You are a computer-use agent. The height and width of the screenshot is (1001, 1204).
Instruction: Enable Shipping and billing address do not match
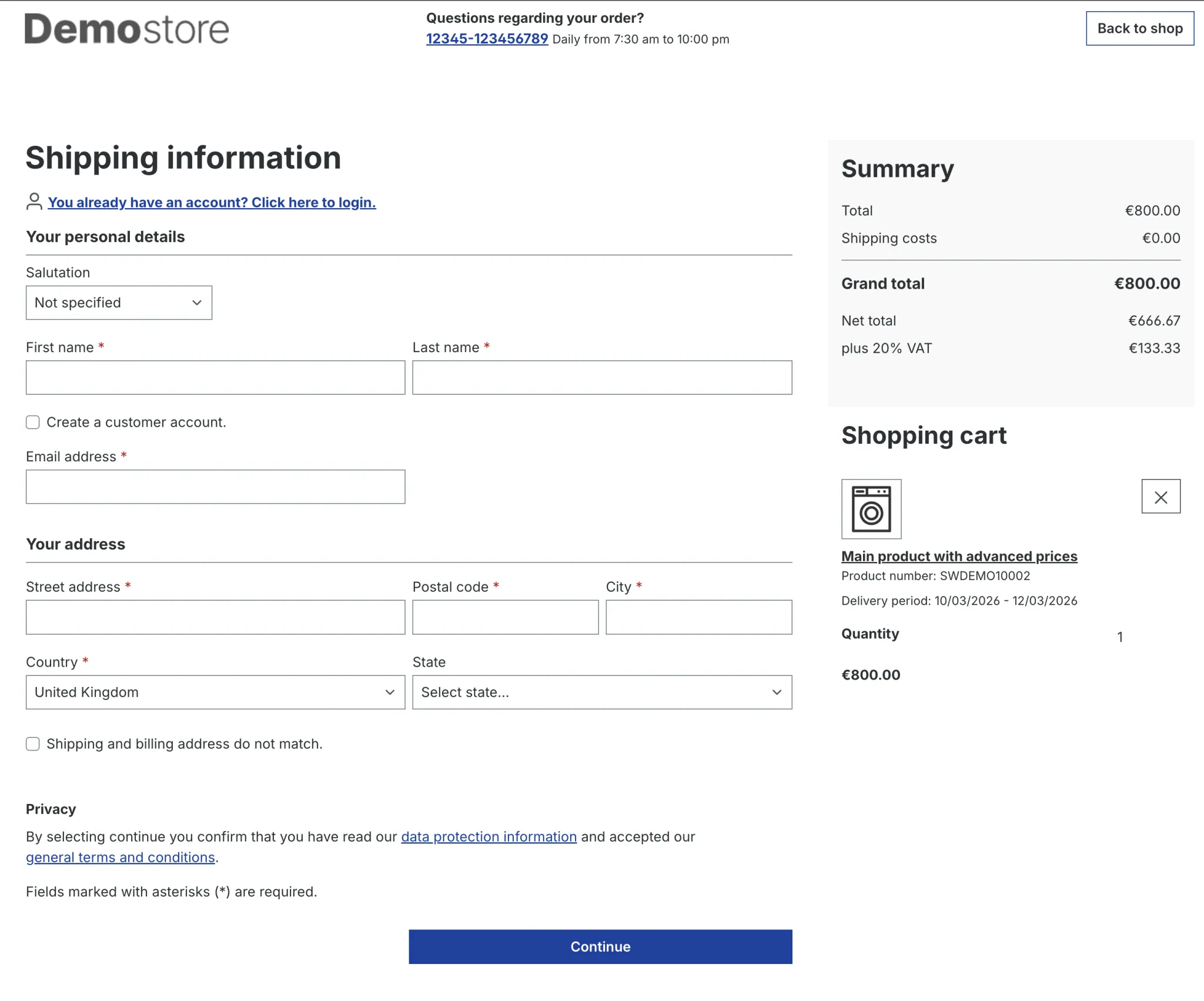[33, 744]
